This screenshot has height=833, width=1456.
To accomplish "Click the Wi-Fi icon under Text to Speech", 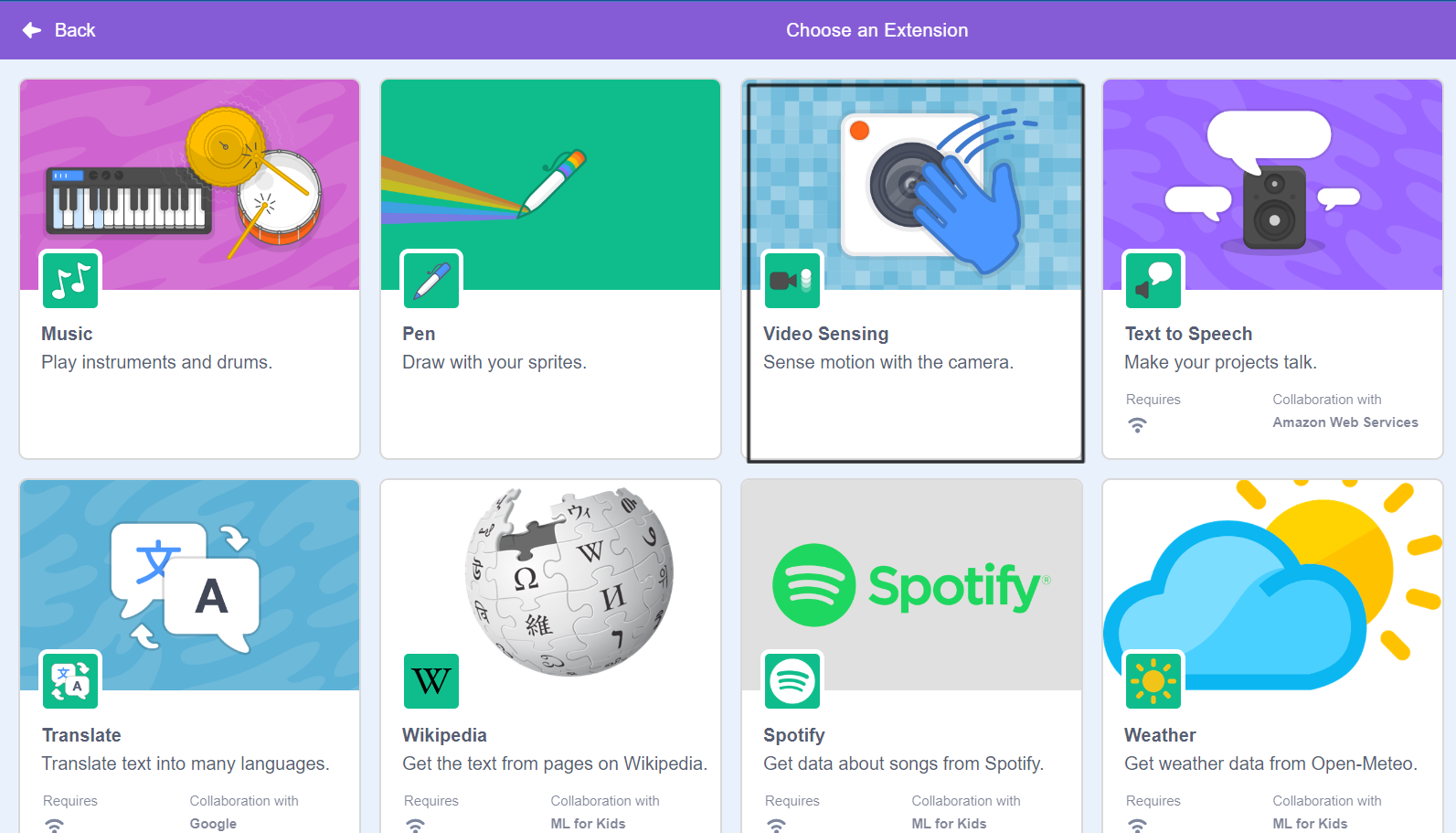I will (1137, 425).
